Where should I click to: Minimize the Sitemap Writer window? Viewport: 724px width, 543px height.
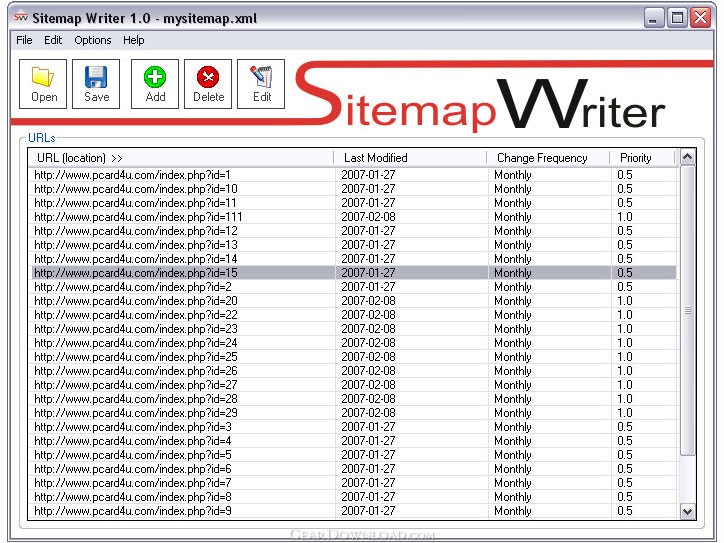coord(653,18)
